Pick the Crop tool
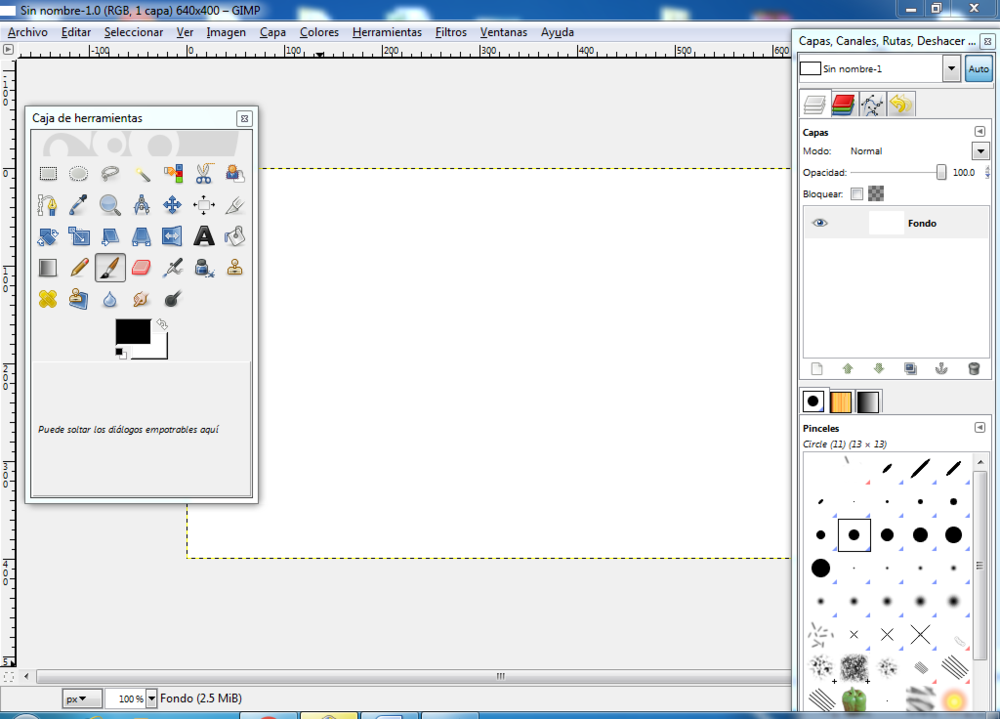 235,205
